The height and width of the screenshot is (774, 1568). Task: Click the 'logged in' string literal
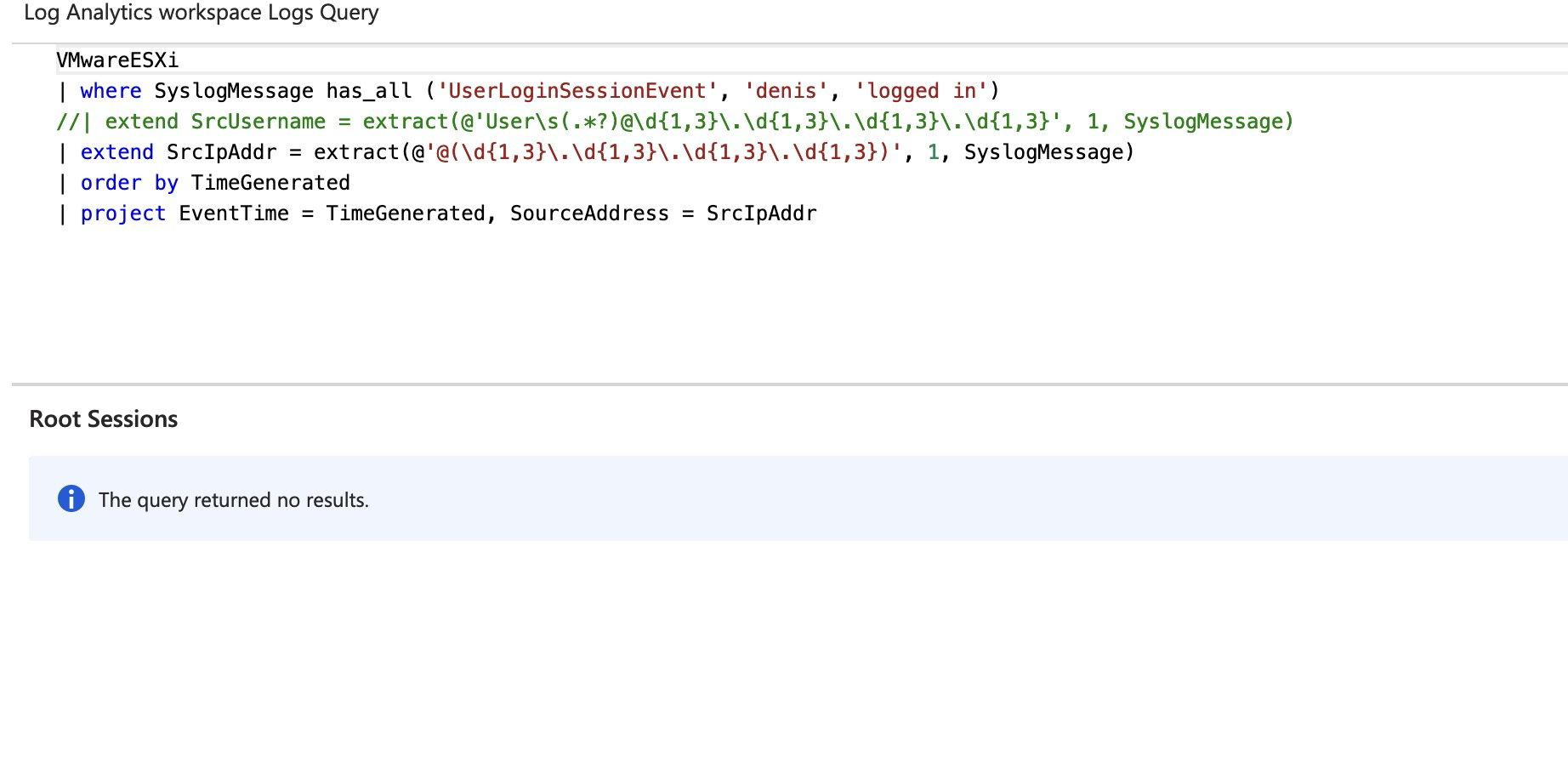[922, 91]
